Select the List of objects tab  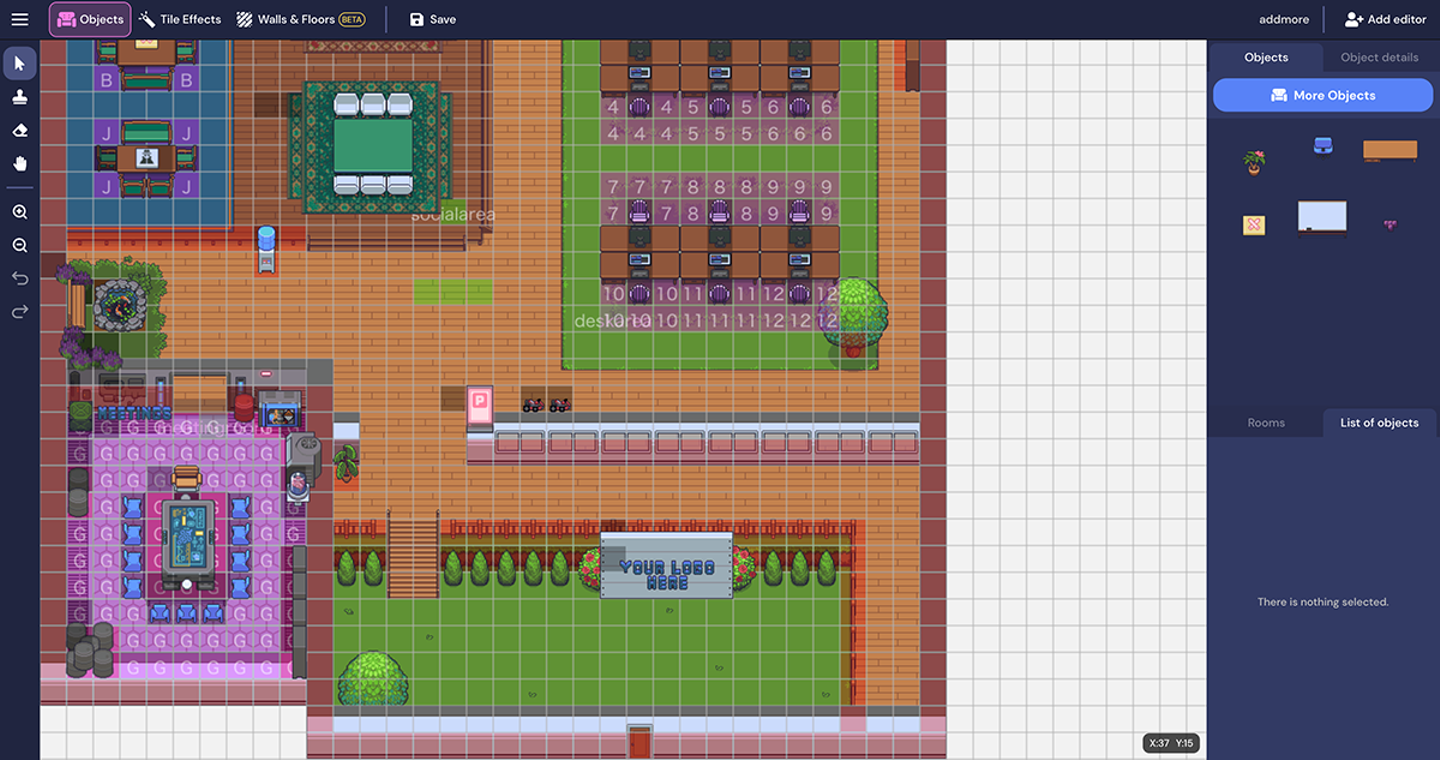coord(1379,422)
